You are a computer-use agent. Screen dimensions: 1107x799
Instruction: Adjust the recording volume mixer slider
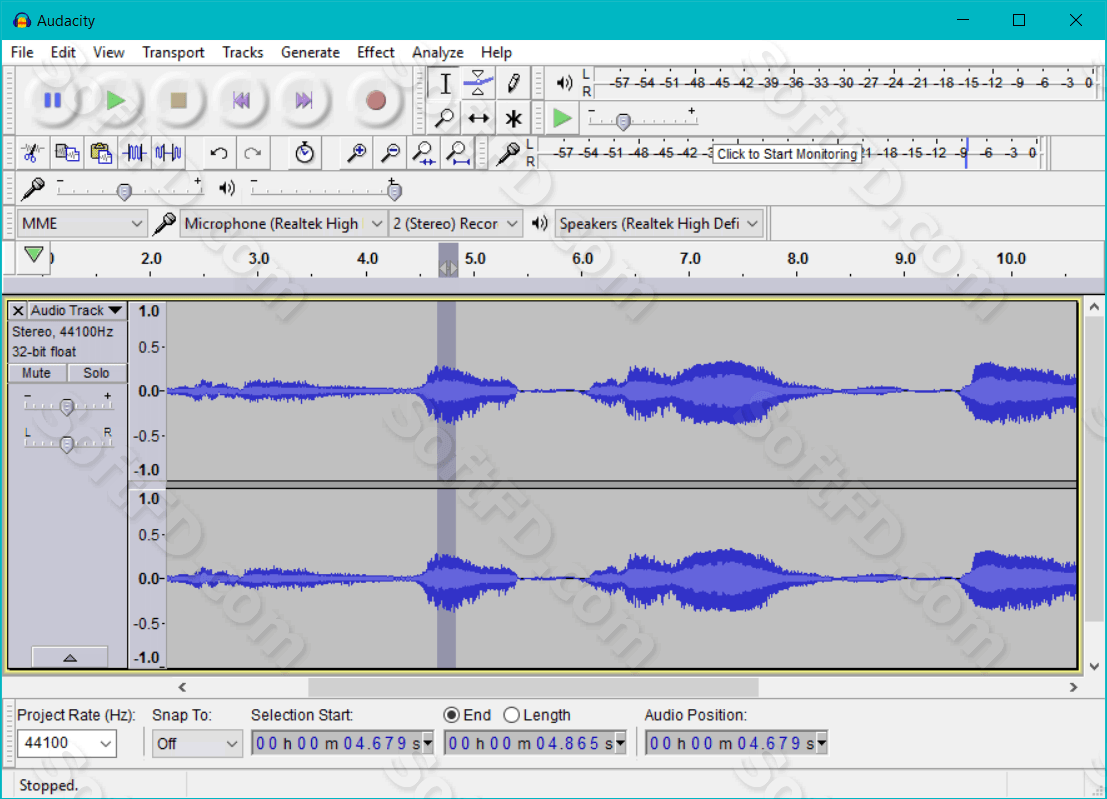click(124, 191)
